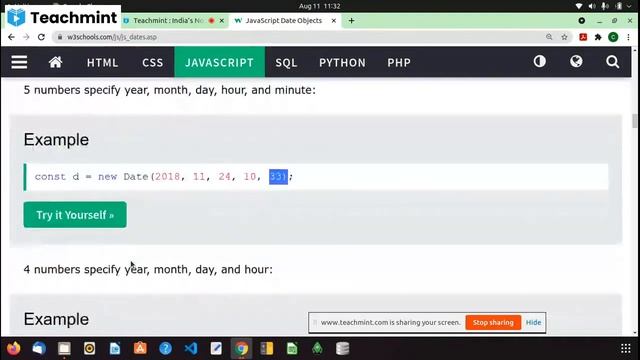This screenshot has height=360, width=640.
Task: Open the Help icon in the dock
Action: (x=165, y=348)
